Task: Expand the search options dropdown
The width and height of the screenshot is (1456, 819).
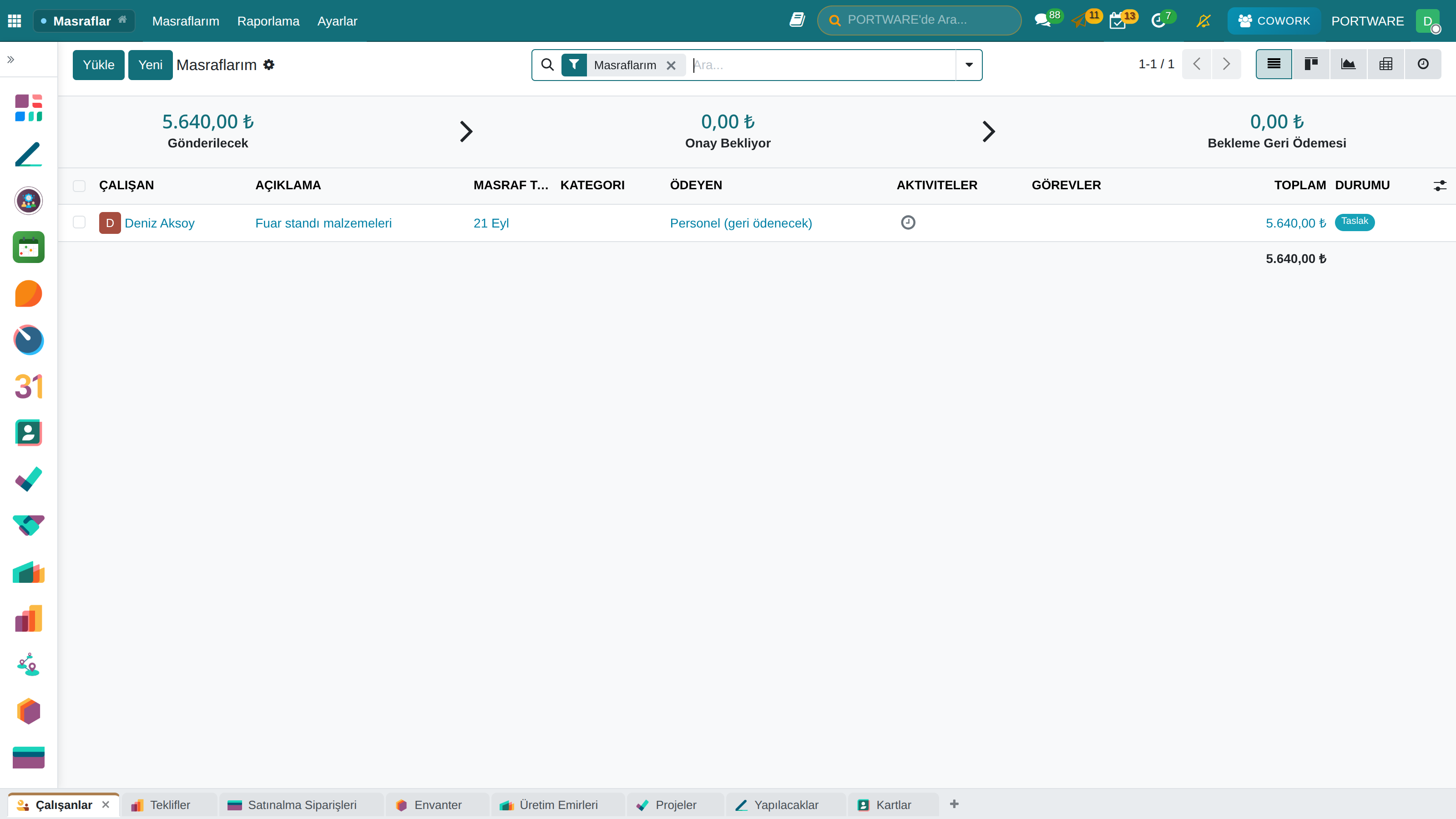Action: (969, 65)
